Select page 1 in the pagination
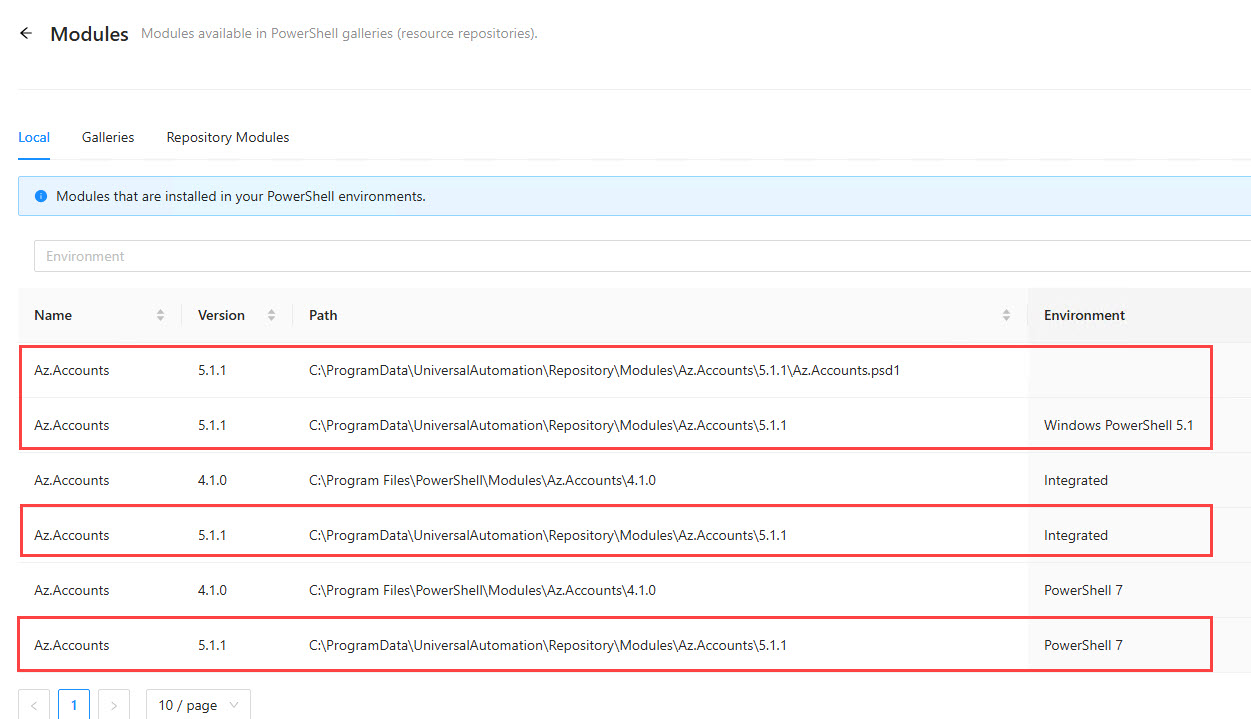Viewport: 1251px width, 719px height. [74, 705]
